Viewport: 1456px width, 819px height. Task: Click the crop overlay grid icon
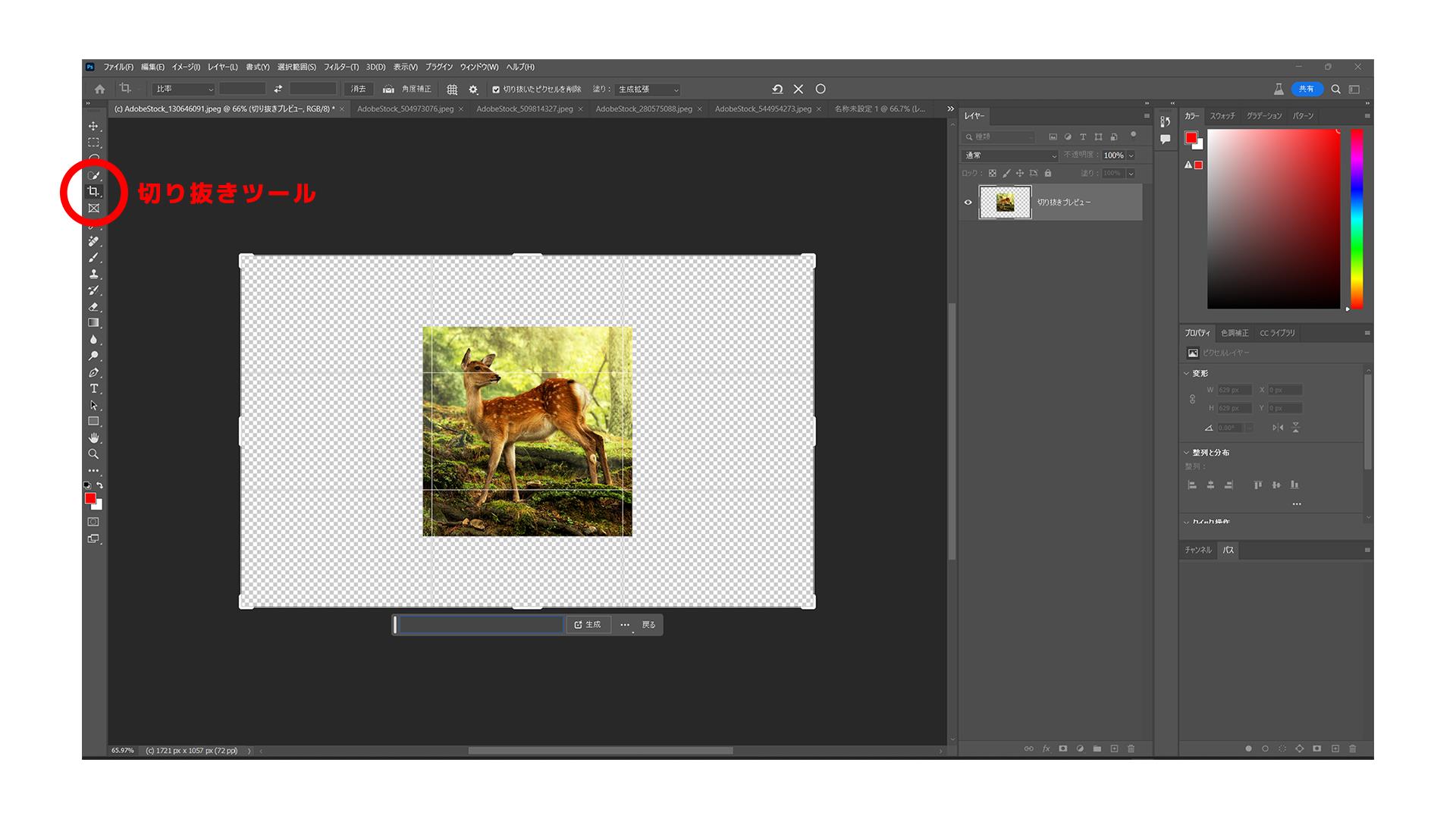coord(452,89)
